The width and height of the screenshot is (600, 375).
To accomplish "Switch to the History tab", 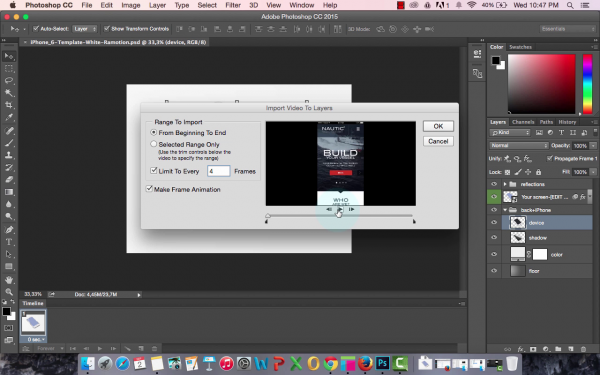I will (567, 122).
